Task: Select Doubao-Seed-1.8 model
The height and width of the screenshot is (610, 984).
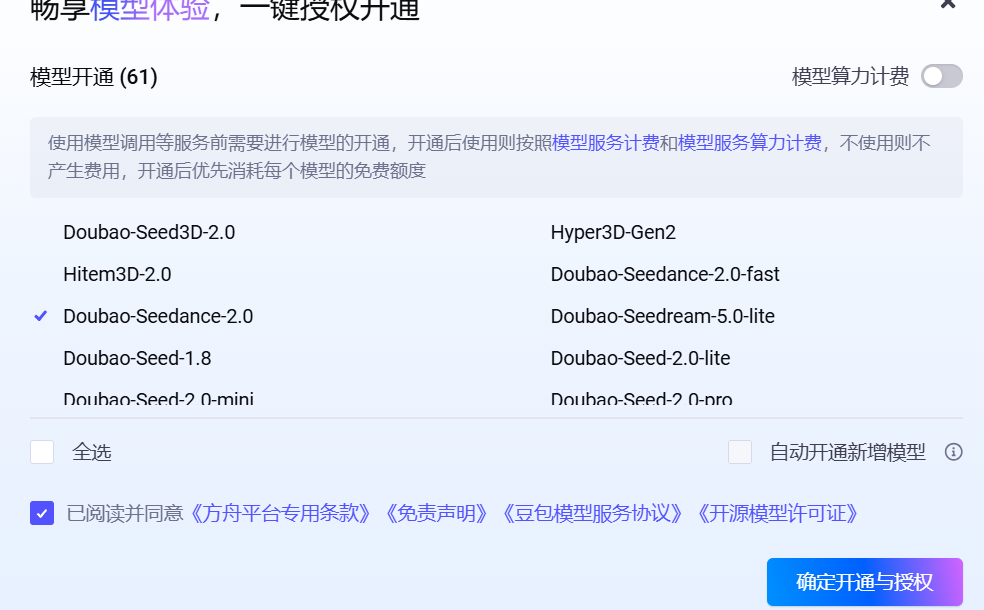Action: [137, 358]
